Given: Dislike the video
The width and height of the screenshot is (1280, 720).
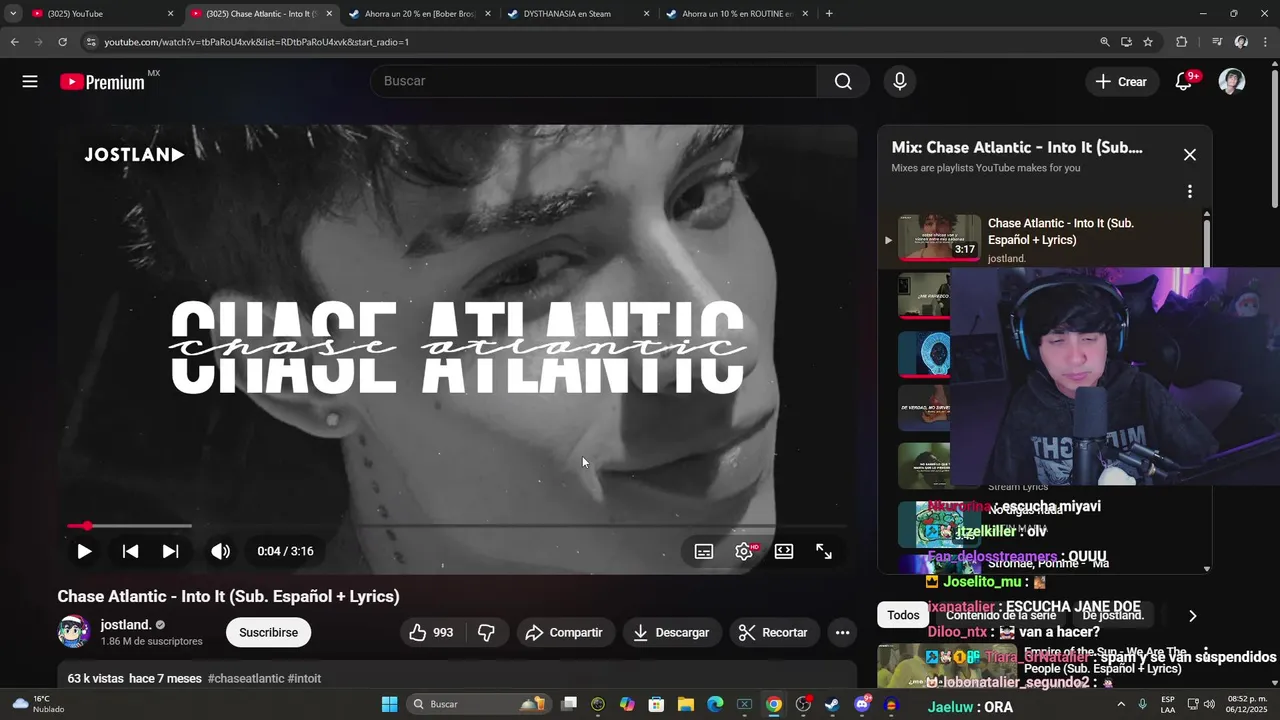Looking at the screenshot, I should tap(486, 632).
